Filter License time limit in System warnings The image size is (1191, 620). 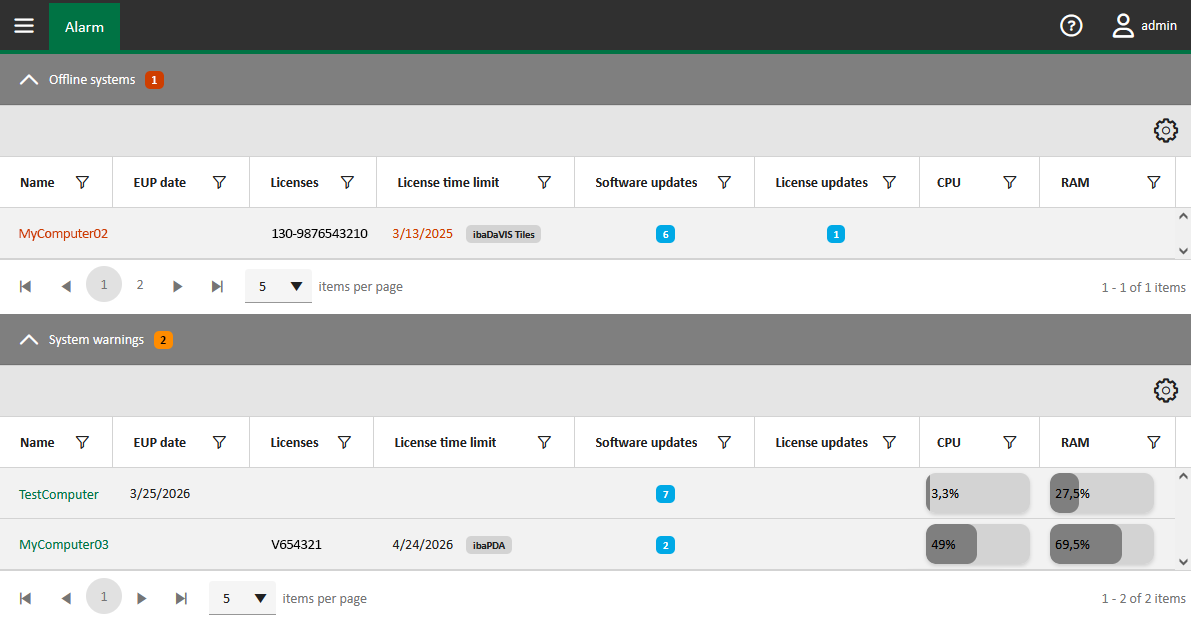(x=545, y=442)
